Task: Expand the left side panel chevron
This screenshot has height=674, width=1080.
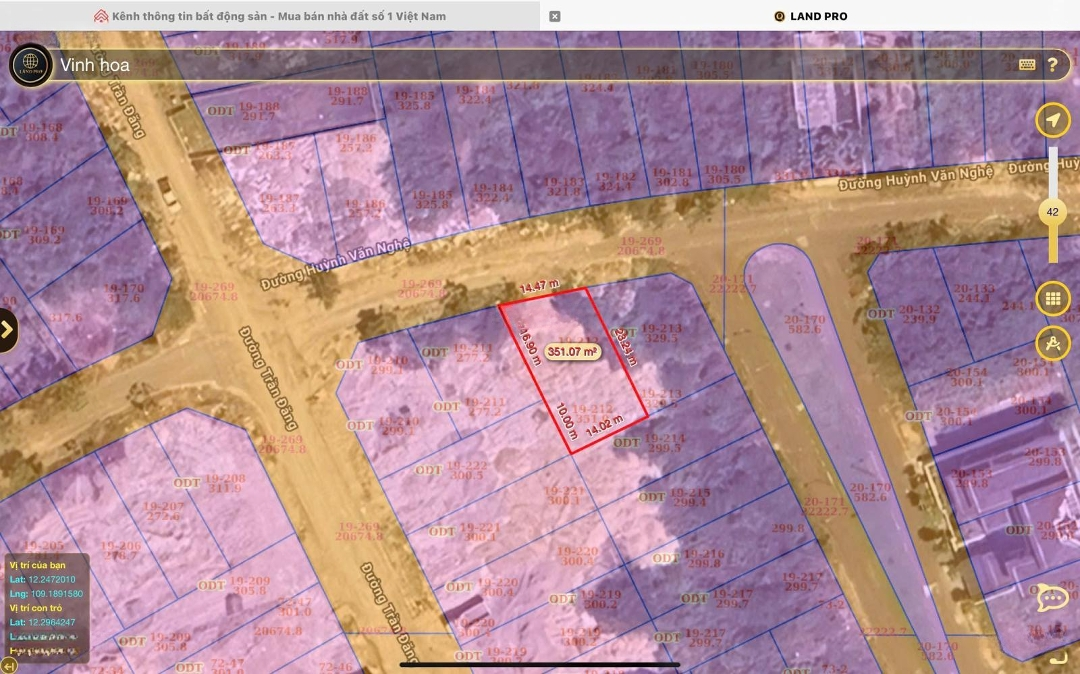Action: click(x=8, y=330)
